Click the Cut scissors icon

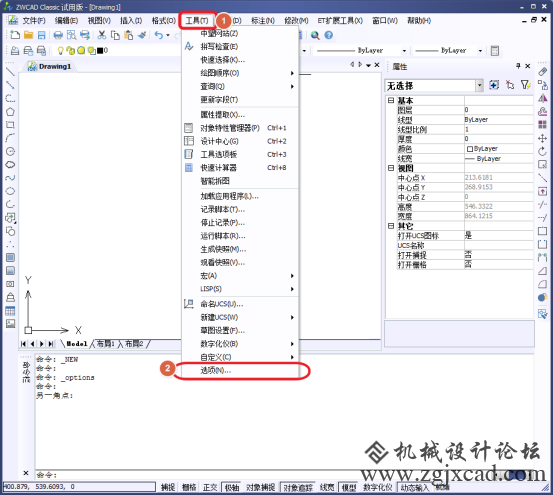(x=102, y=35)
